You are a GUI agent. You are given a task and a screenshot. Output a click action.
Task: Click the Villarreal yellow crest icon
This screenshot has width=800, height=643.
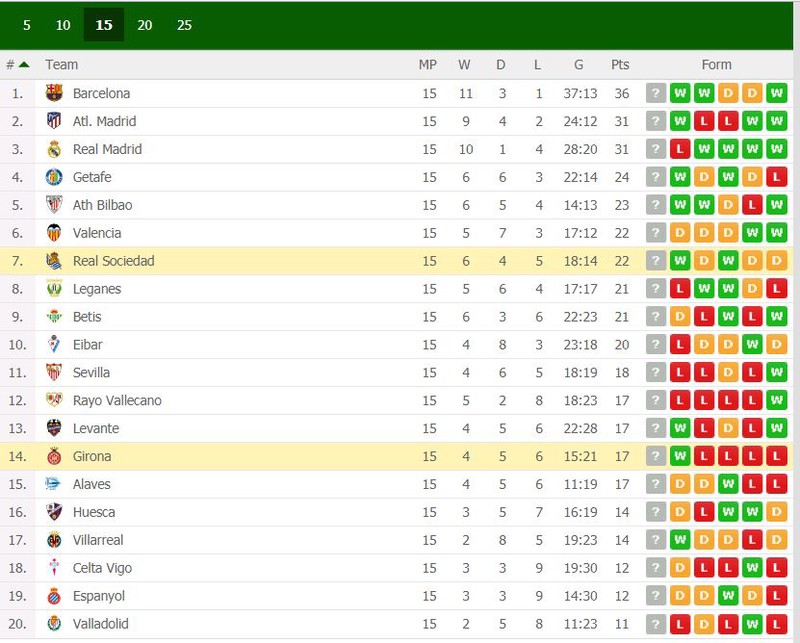(54, 540)
